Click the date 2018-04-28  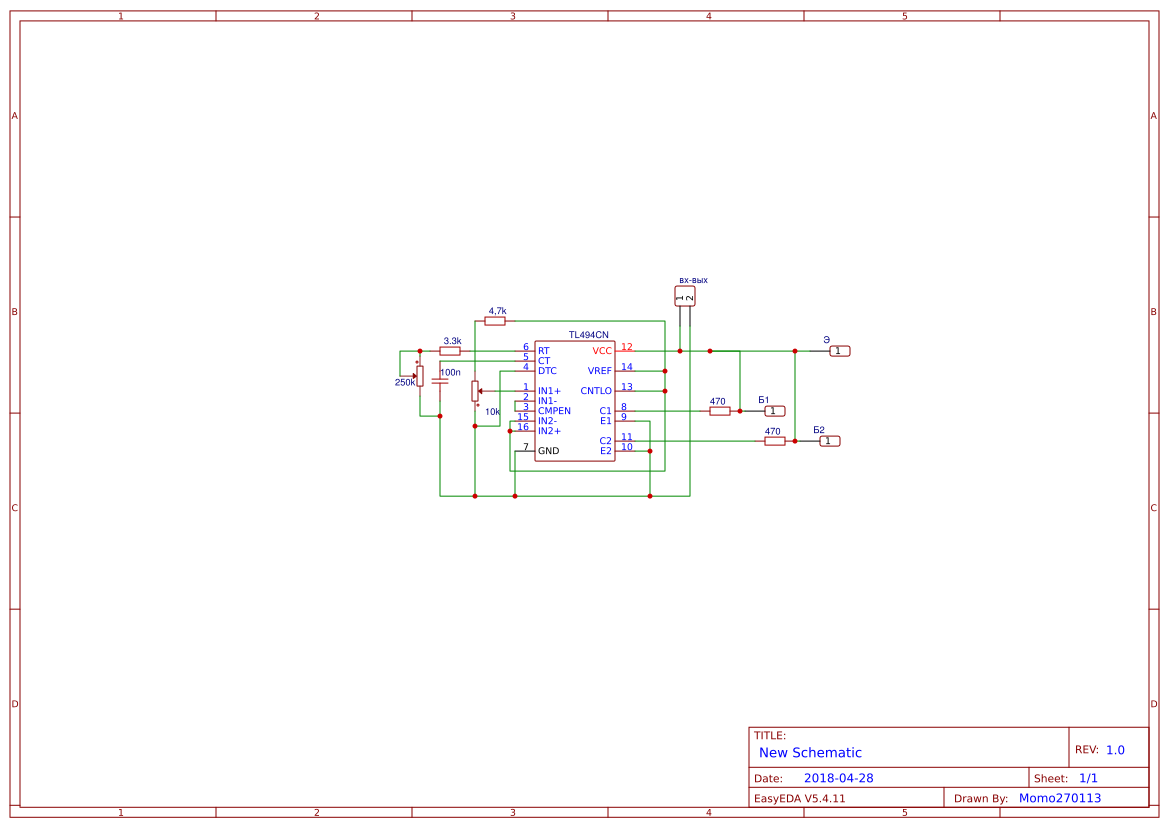[839, 778]
